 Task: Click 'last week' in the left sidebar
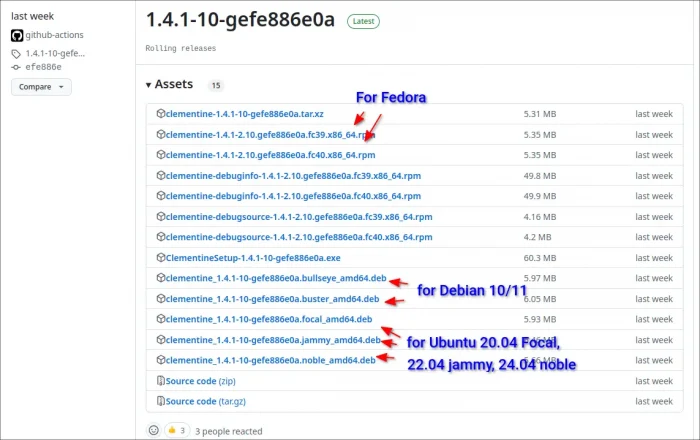pos(32,17)
